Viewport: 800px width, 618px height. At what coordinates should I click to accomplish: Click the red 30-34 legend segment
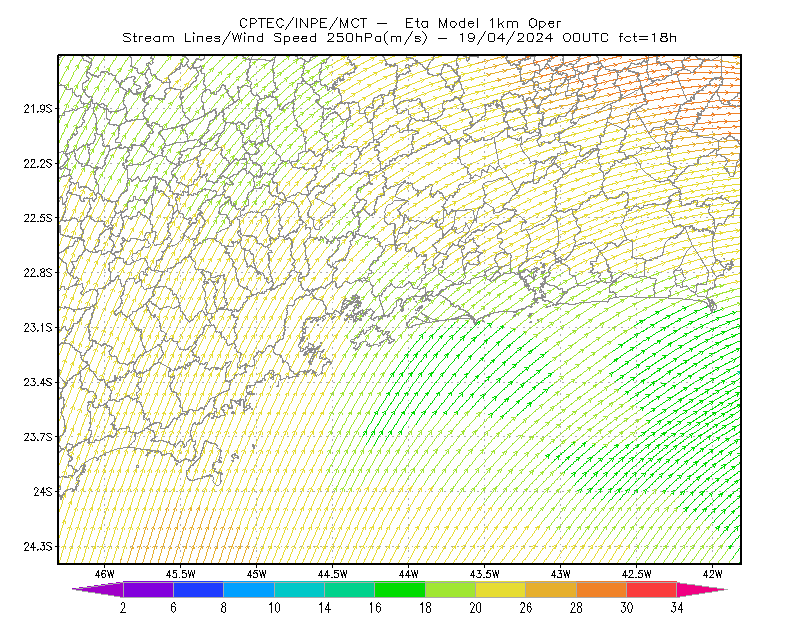tap(652, 589)
